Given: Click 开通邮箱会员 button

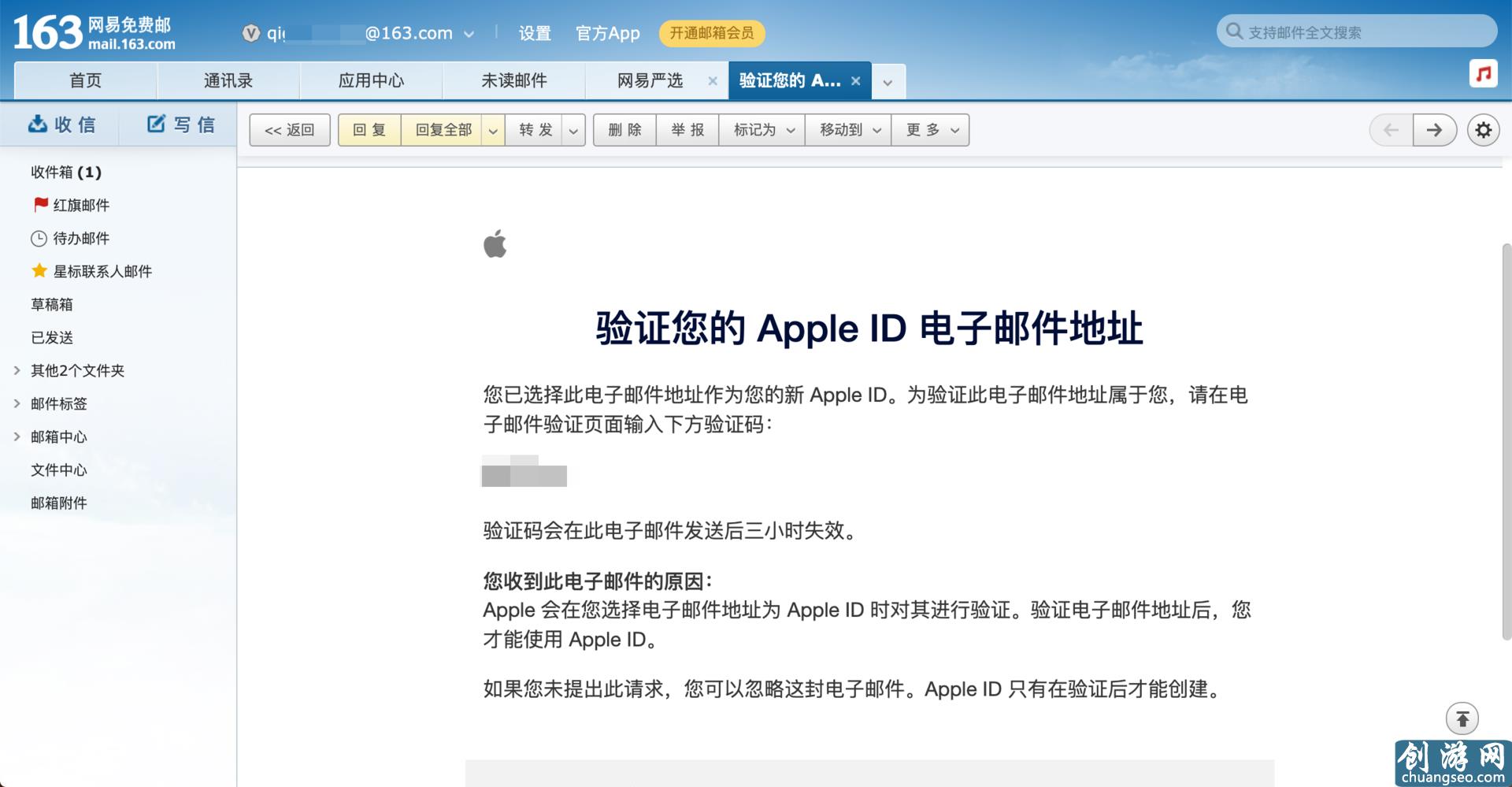Looking at the screenshot, I should pyautogui.click(x=712, y=33).
